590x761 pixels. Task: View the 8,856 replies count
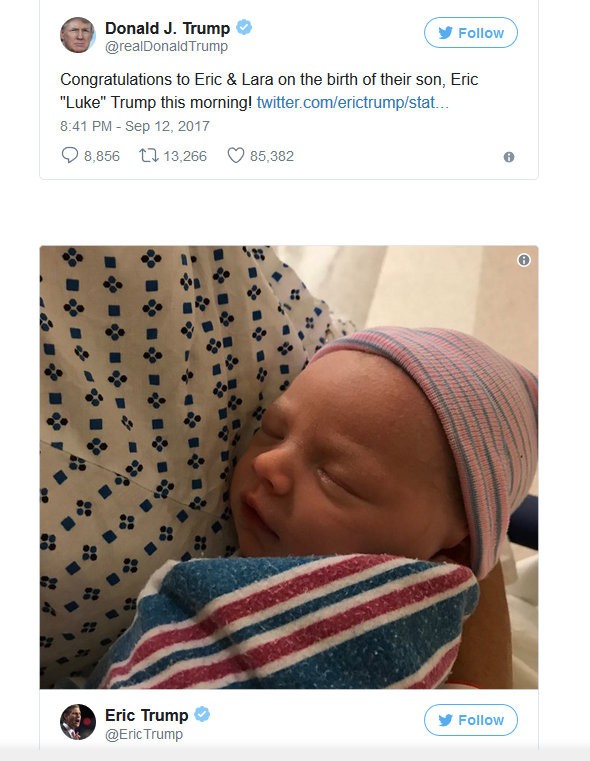(x=102, y=156)
